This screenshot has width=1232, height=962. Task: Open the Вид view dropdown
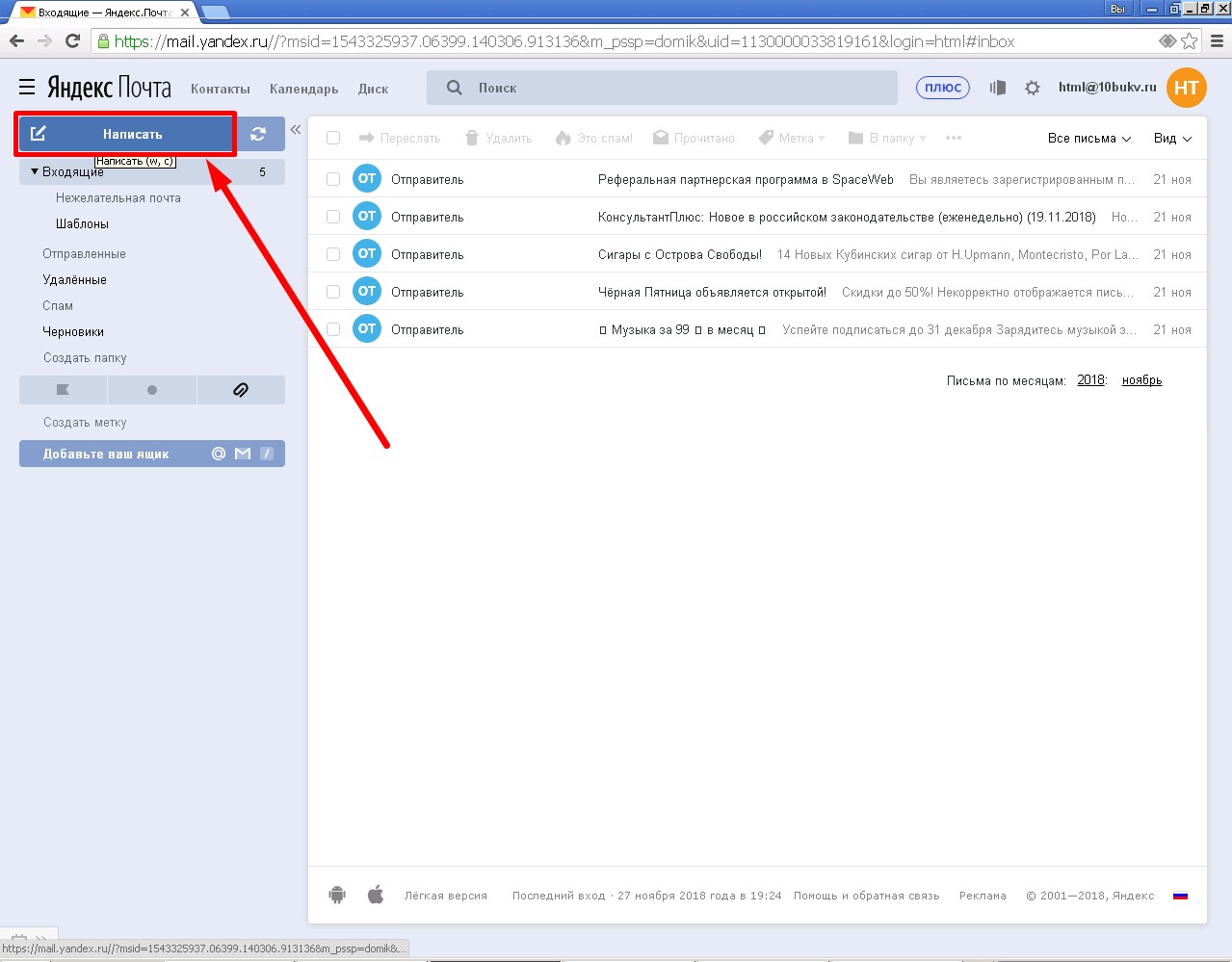click(1173, 139)
